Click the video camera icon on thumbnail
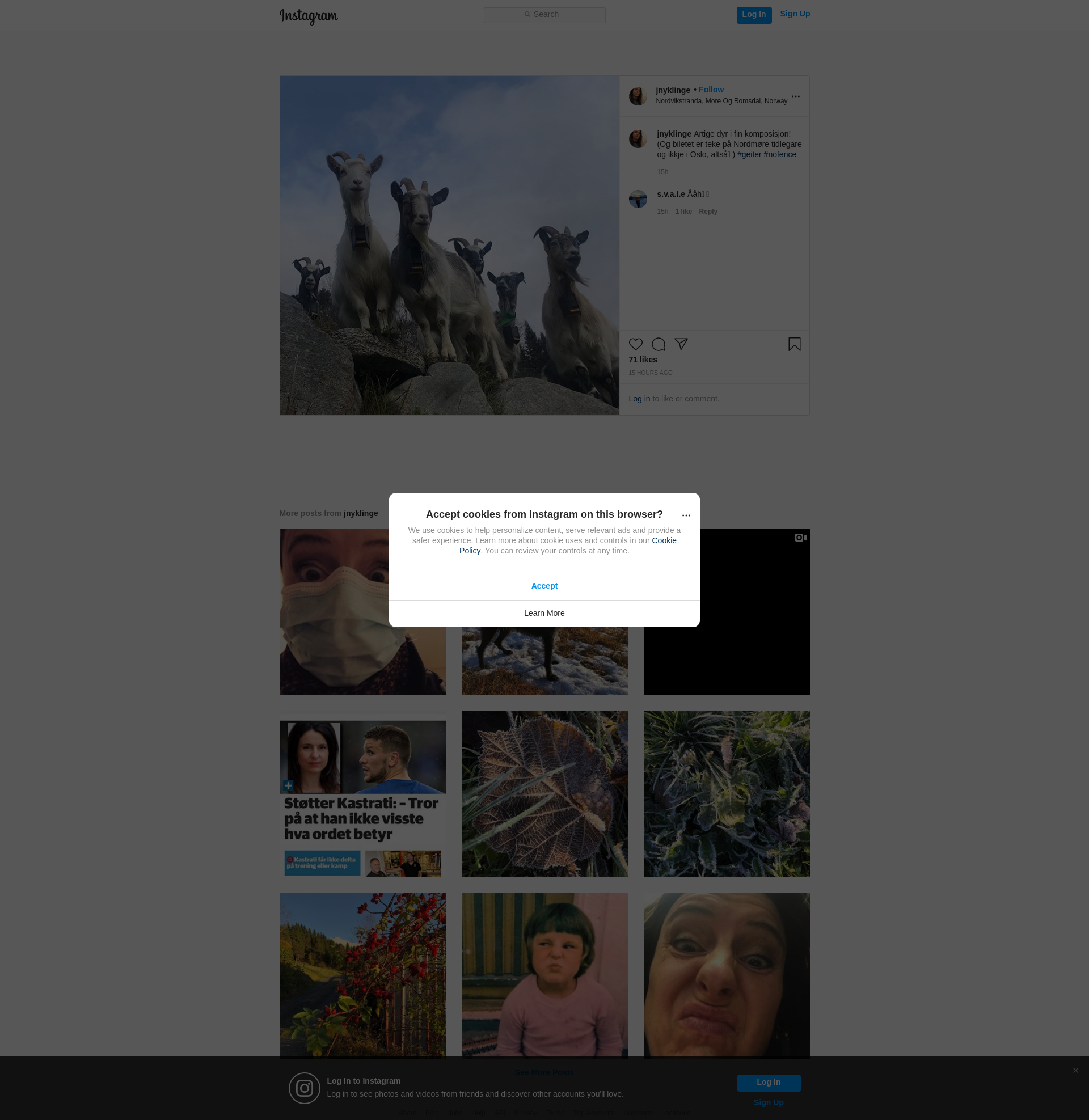This screenshot has width=1089, height=1120. 800,538
